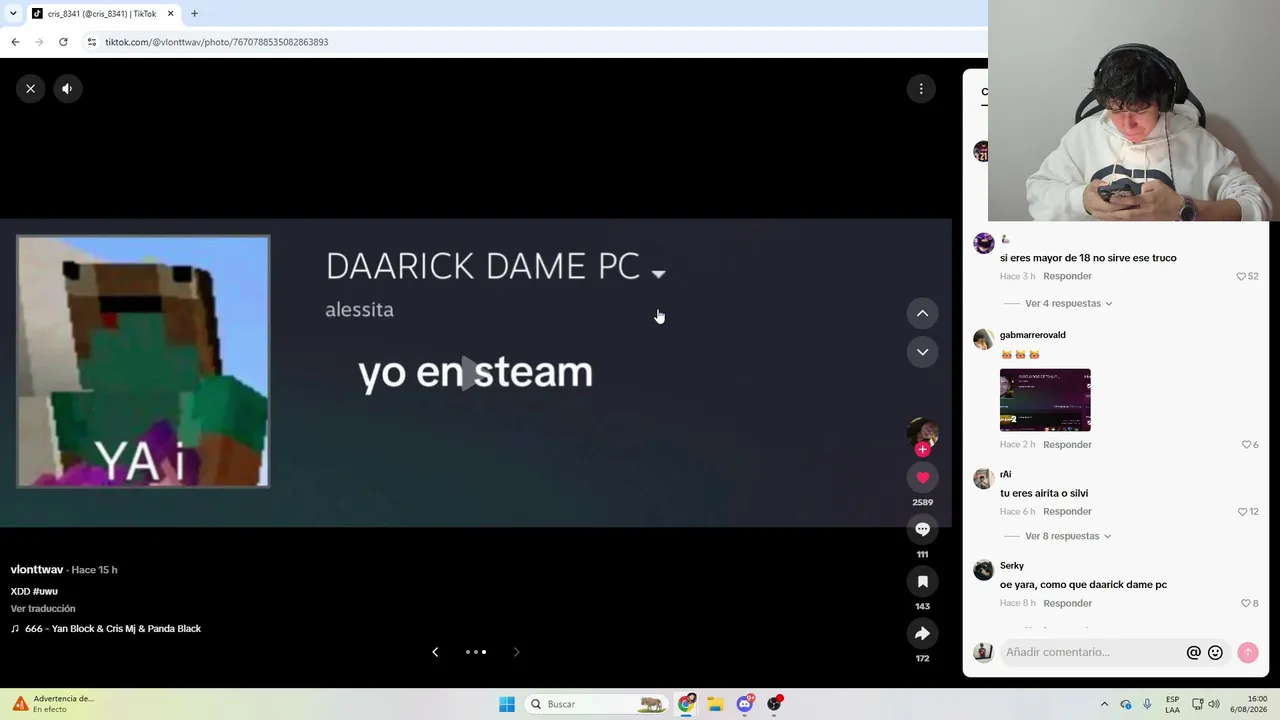The image size is (1280, 720).
Task: Open the image attached to gabmarrerovald's comment
Action: pyautogui.click(x=1045, y=400)
